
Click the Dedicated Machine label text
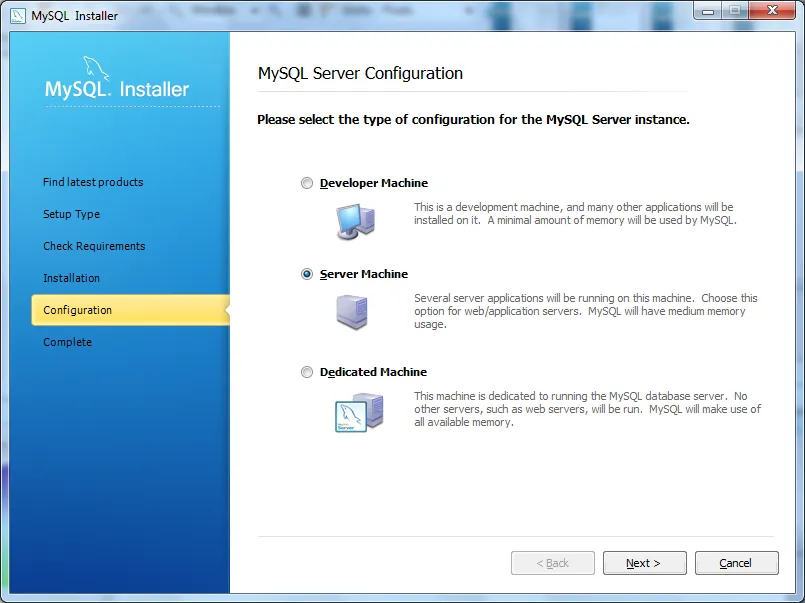pyautogui.click(x=373, y=372)
